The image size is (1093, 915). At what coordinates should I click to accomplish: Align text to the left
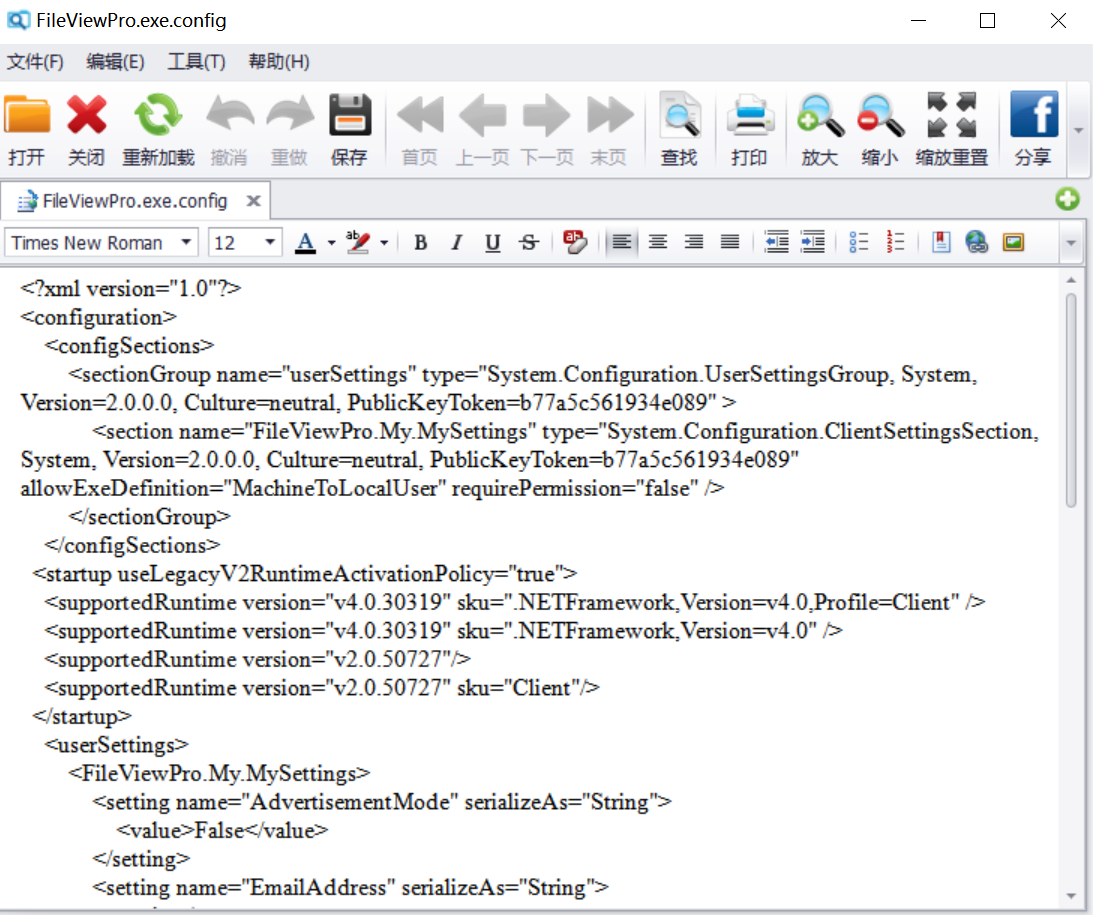pos(622,243)
